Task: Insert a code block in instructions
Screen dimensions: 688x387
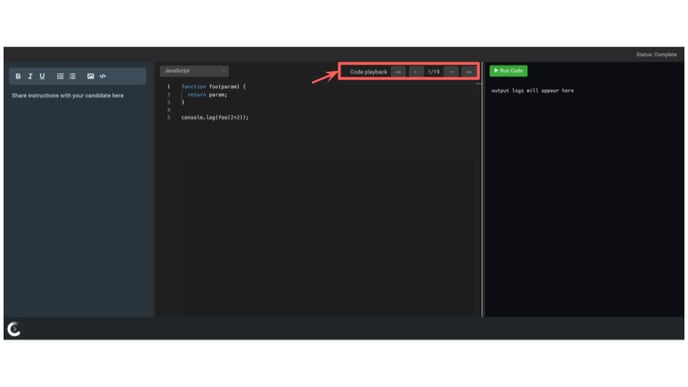Action: pyautogui.click(x=103, y=76)
